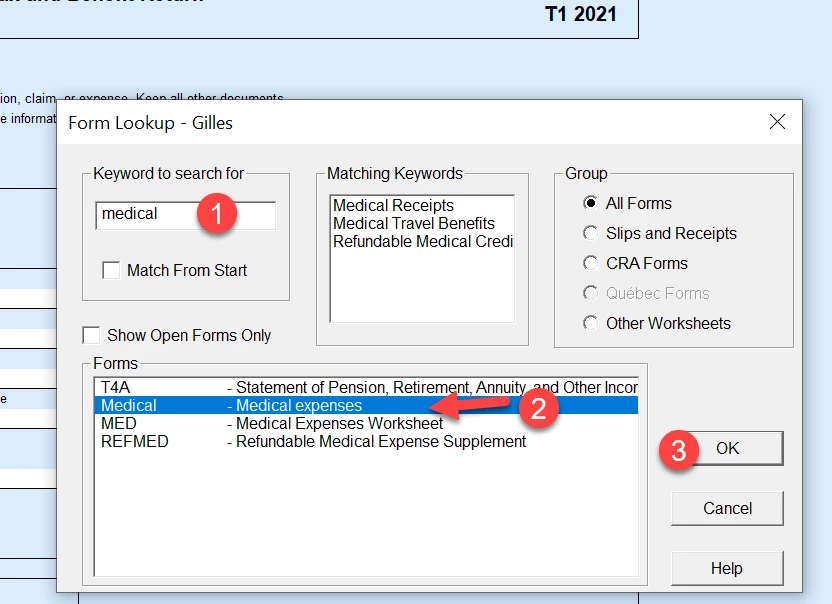Image resolution: width=832 pixels, height=604 pixels.
Task: Click the keyword search input field
Action: tap(185, 215)
